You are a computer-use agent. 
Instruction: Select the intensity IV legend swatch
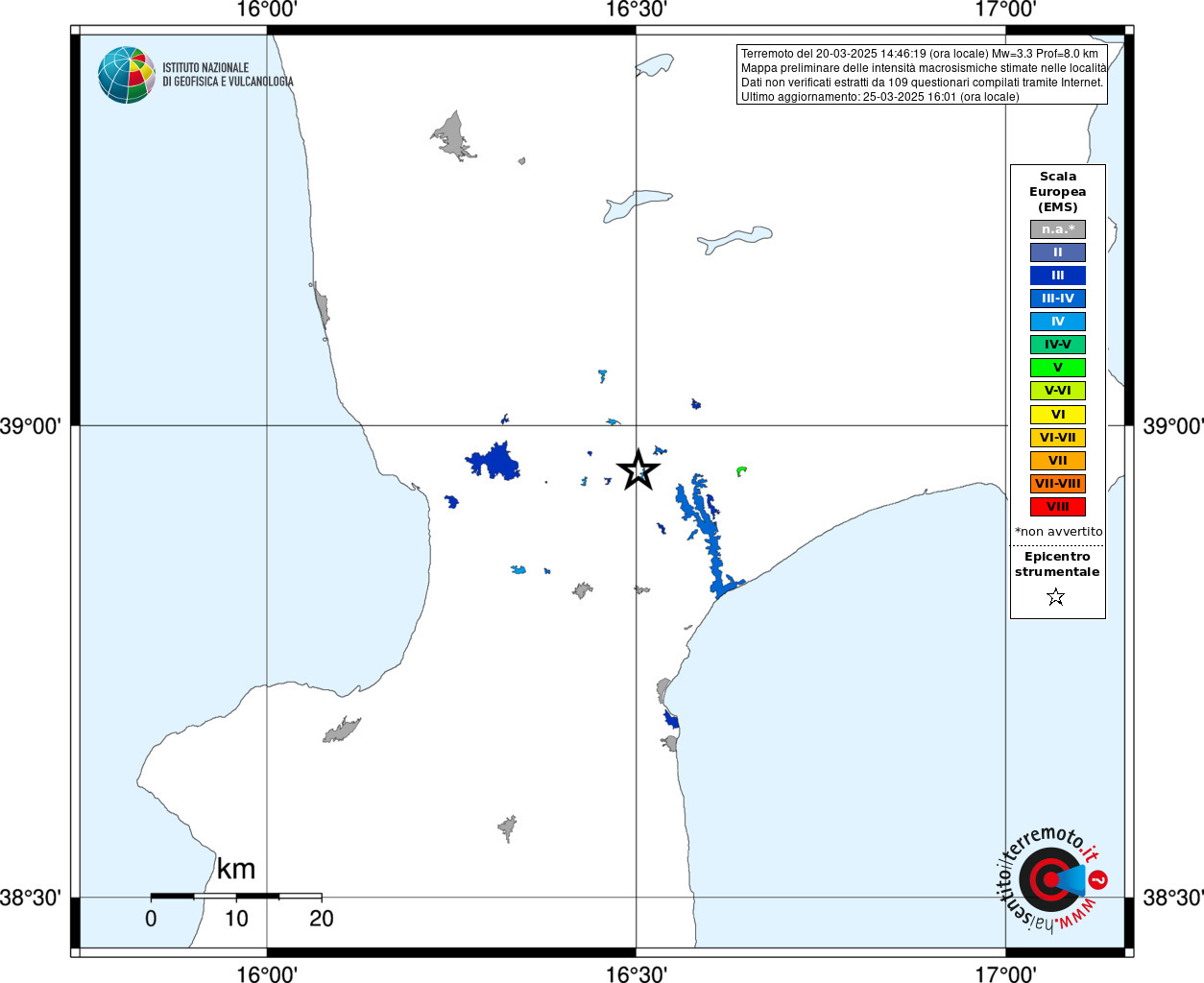click(1058, 322)
